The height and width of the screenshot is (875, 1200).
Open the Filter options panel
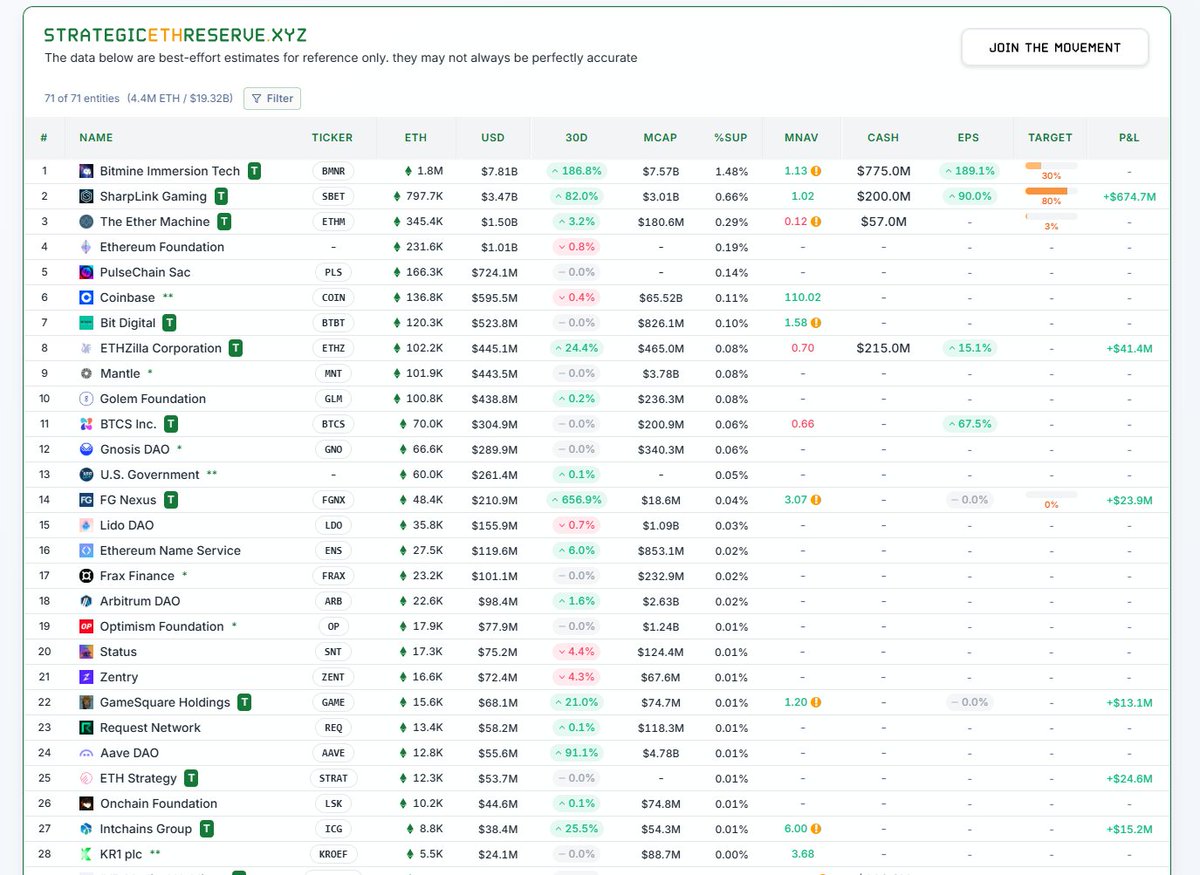[271, 98]
